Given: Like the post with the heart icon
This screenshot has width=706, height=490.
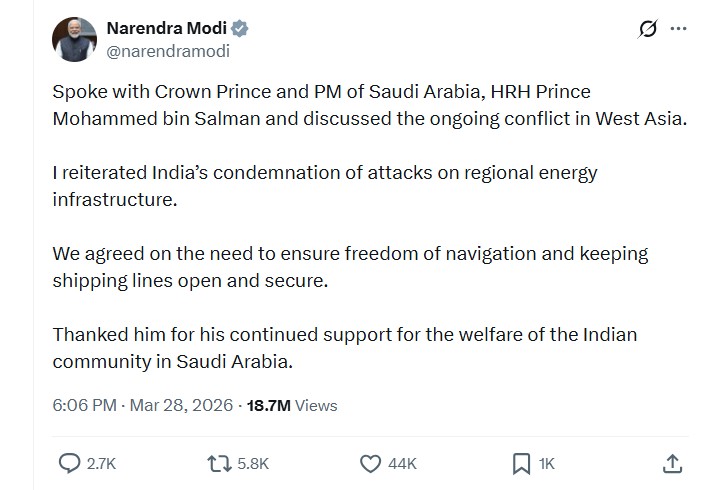Looking at the screenshot, I should pos(370,463).
